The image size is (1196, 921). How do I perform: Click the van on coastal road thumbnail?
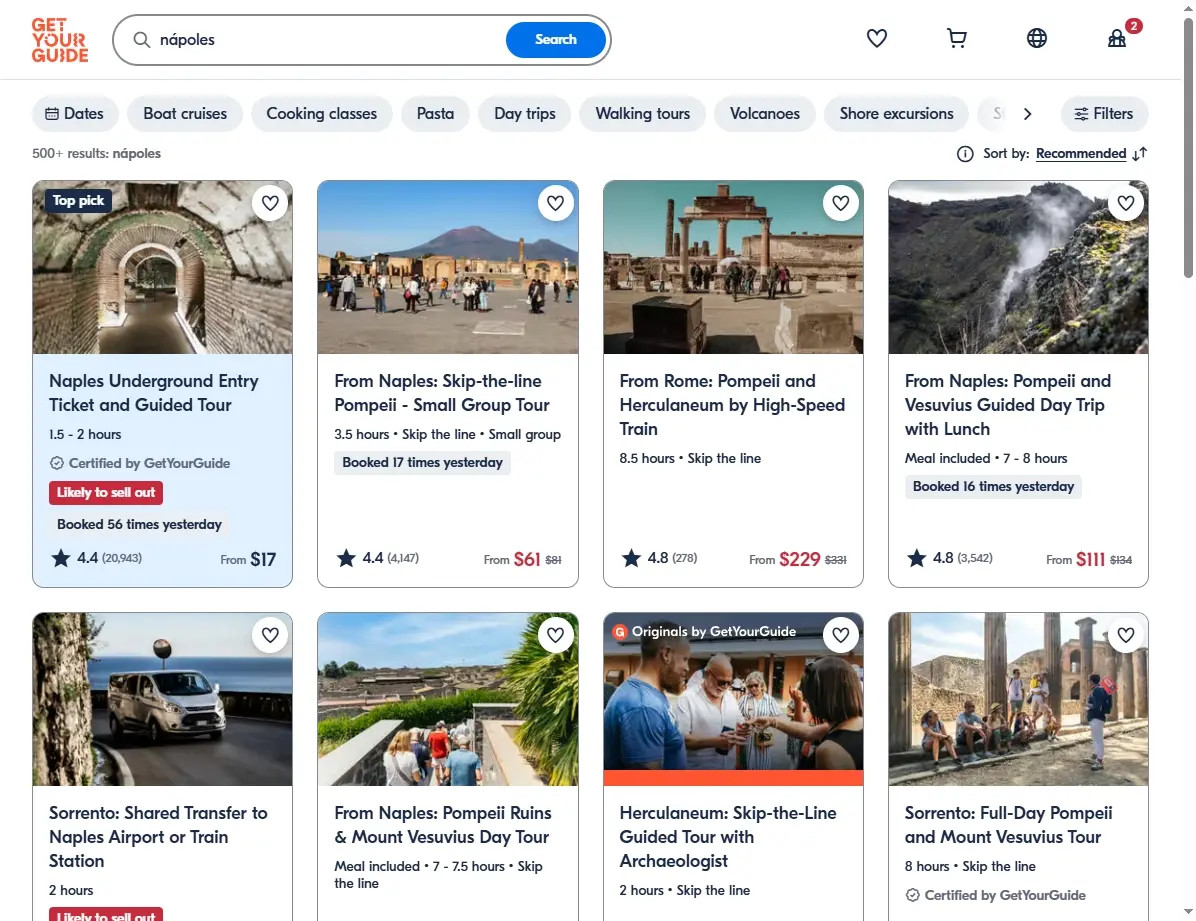tap(162, 699)
